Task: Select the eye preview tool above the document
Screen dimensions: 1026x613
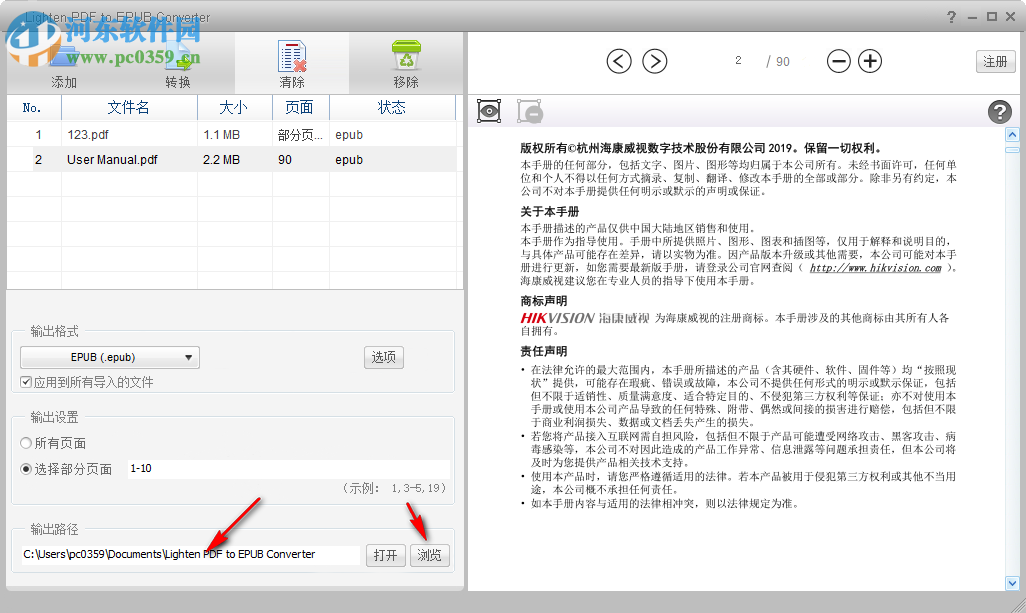Action: tap(488, 111)
